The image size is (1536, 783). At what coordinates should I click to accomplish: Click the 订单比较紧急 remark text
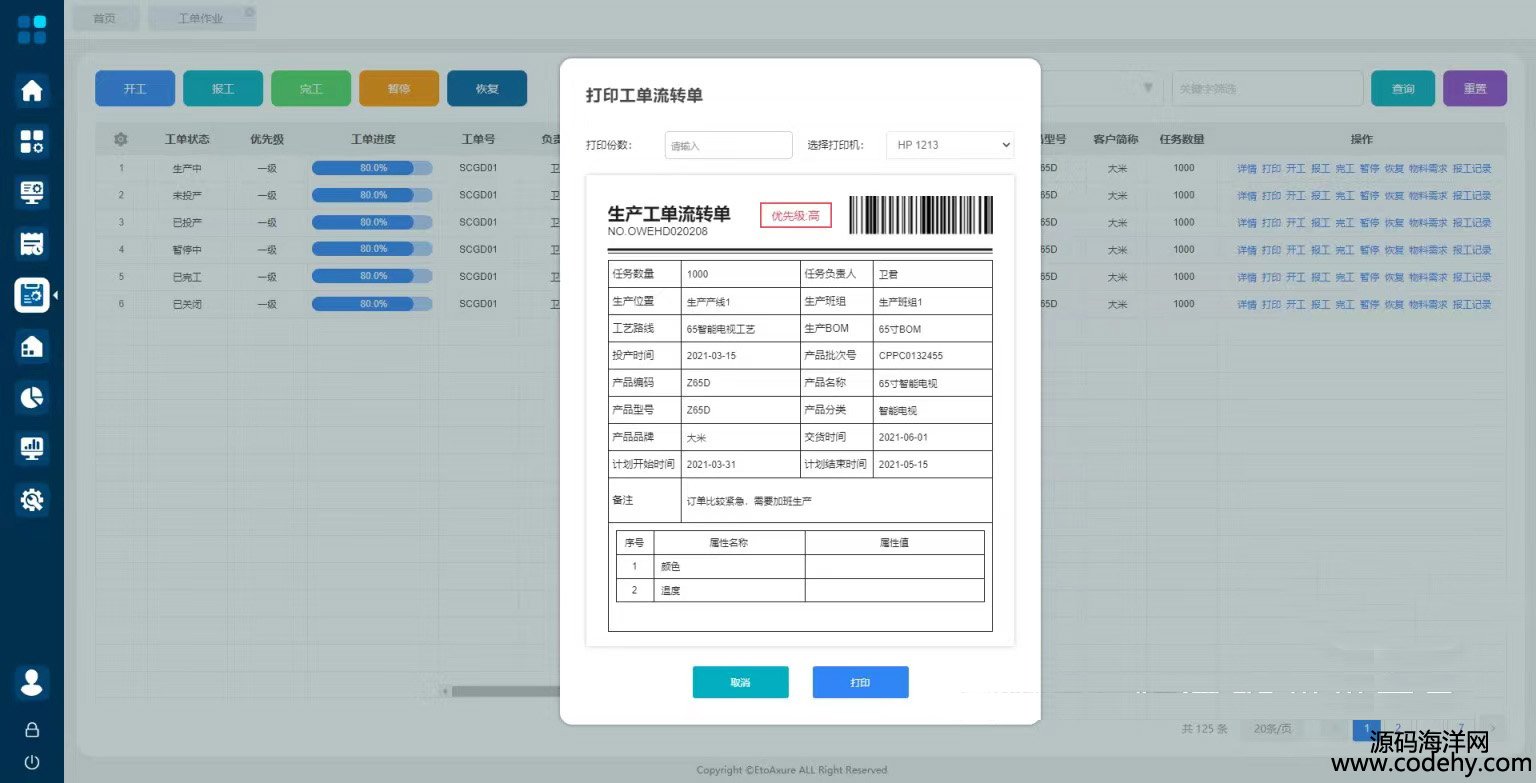[x=749, y=500]
